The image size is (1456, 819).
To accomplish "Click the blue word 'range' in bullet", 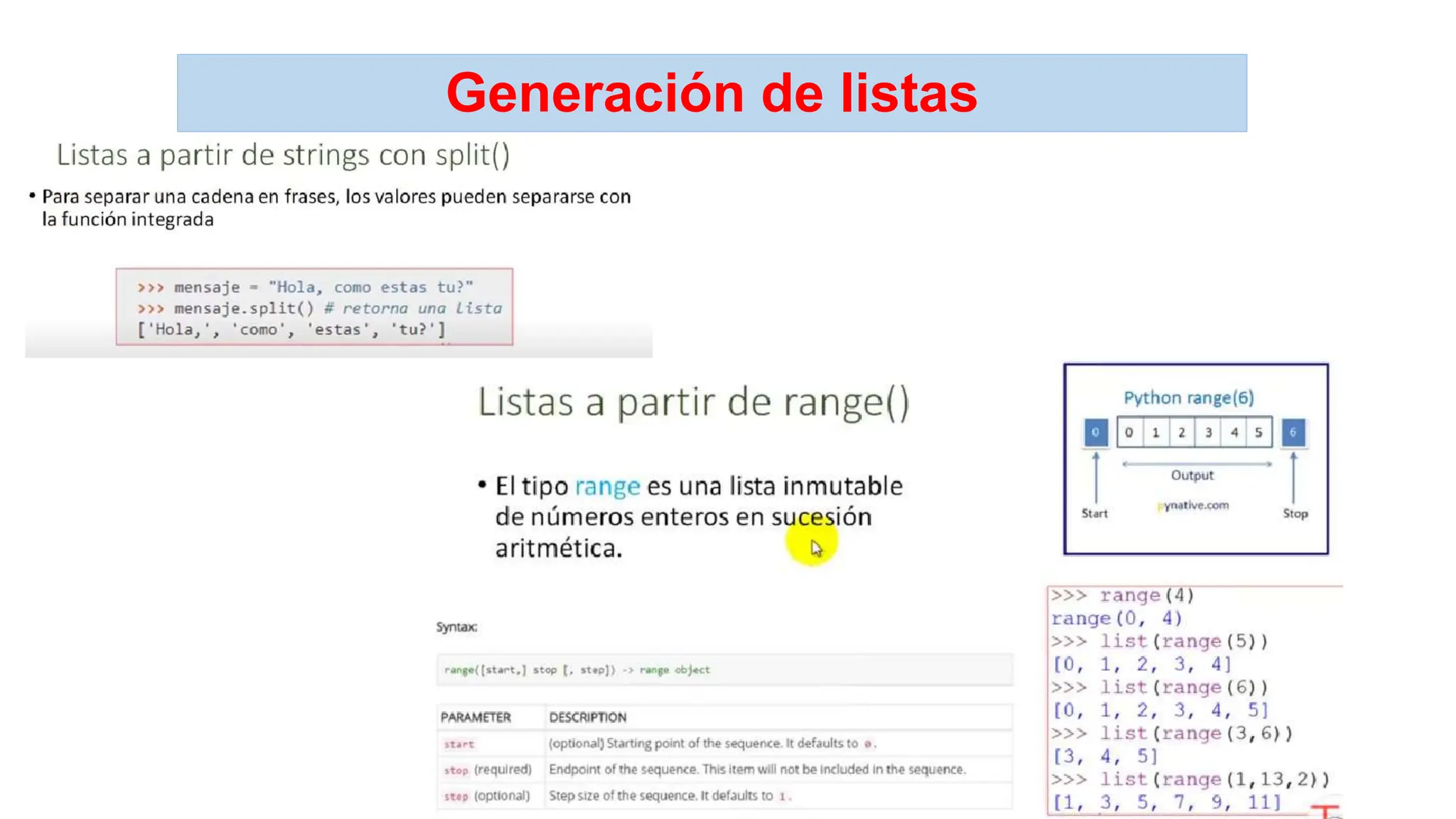I will click(607, 486).
